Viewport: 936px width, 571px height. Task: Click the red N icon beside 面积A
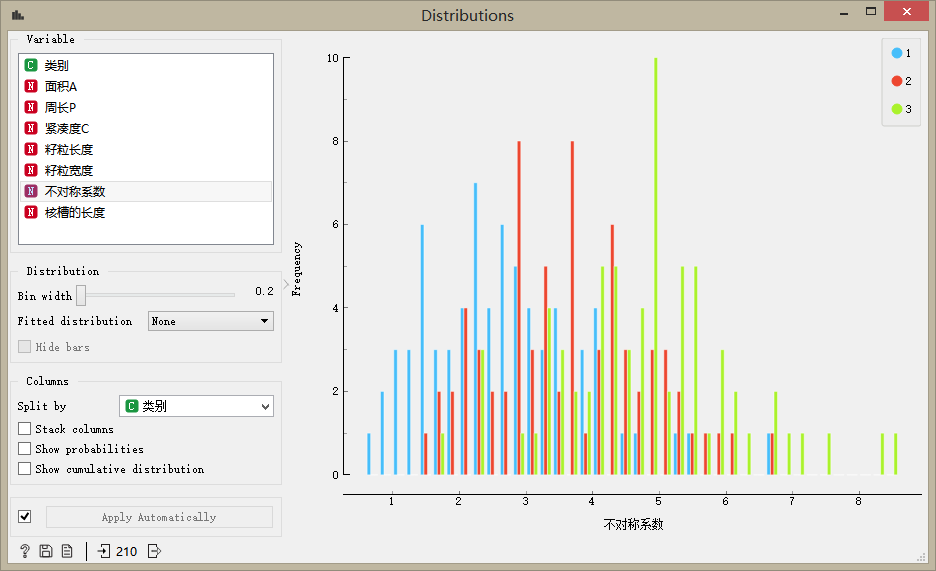31,86
